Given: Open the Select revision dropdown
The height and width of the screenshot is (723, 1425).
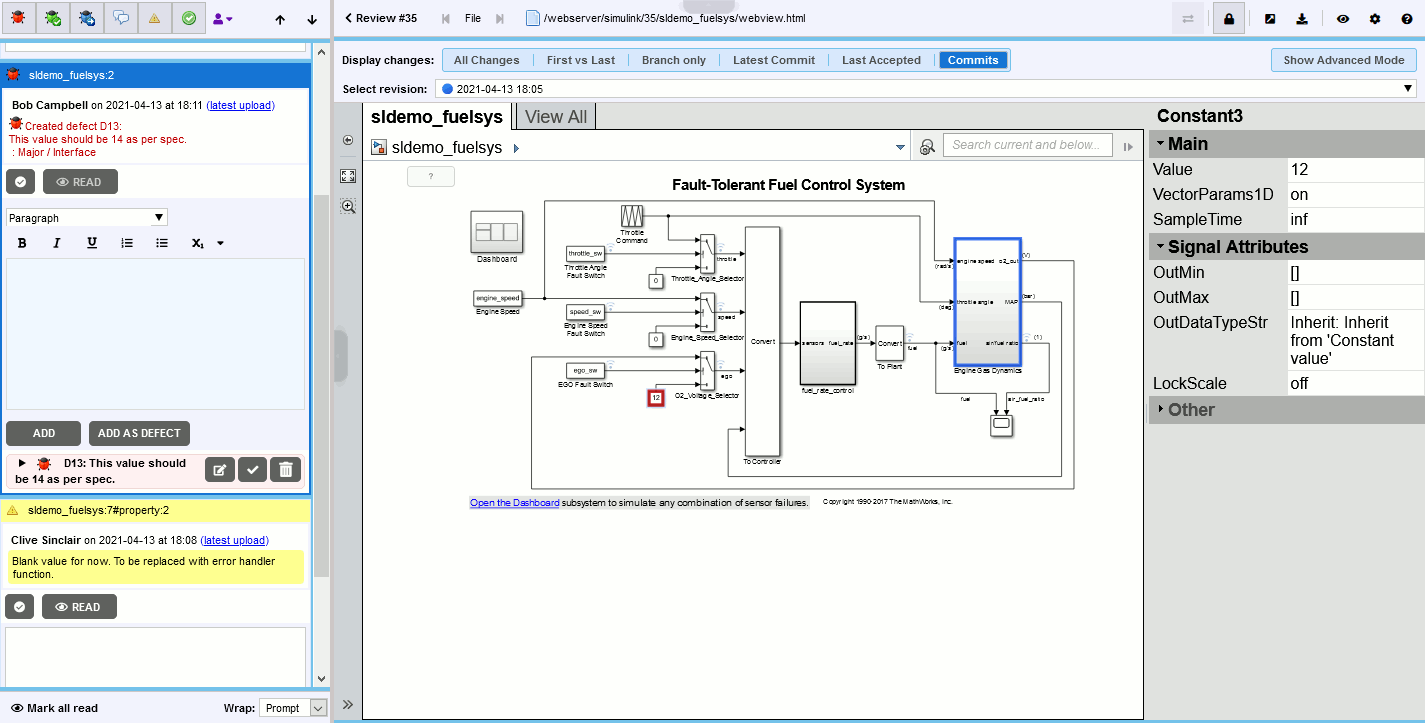Looking at the screenshot, I should pos(926,89).
